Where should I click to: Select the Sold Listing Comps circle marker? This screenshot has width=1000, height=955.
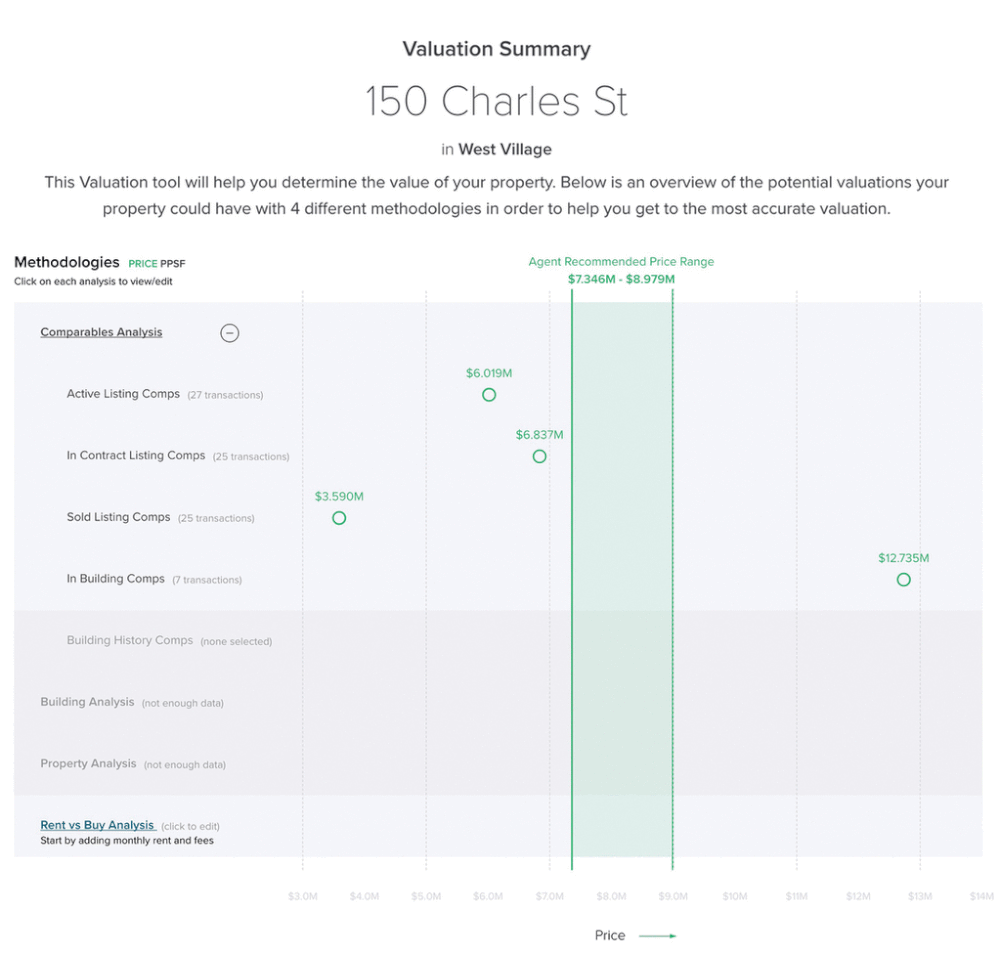[x=339, y=518]
